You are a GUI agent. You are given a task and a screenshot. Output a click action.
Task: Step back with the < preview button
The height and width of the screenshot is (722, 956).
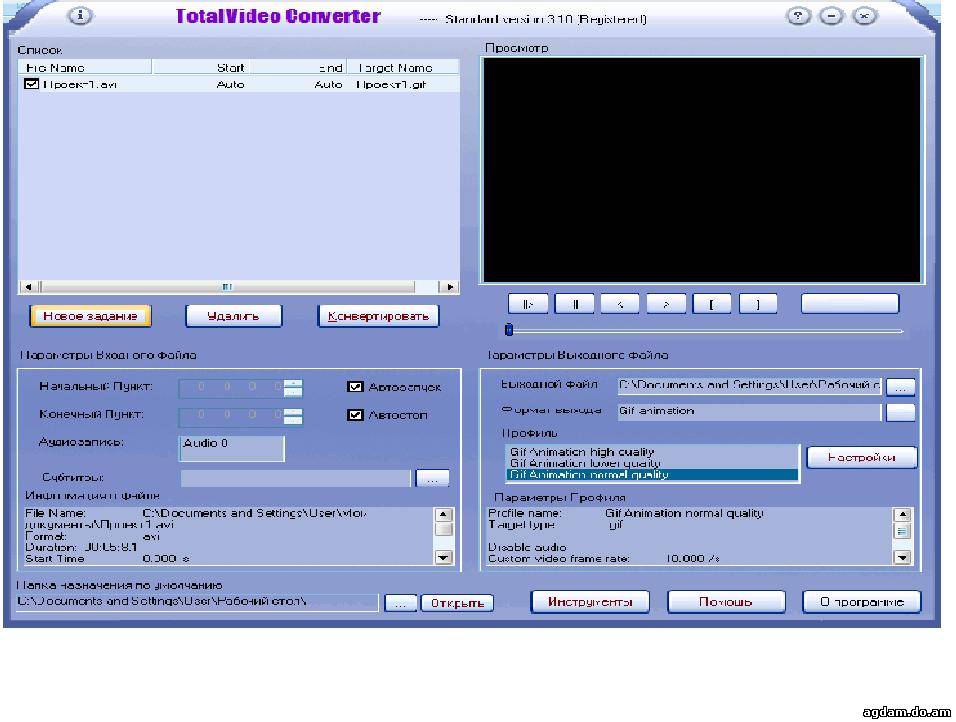pos(620,304)
